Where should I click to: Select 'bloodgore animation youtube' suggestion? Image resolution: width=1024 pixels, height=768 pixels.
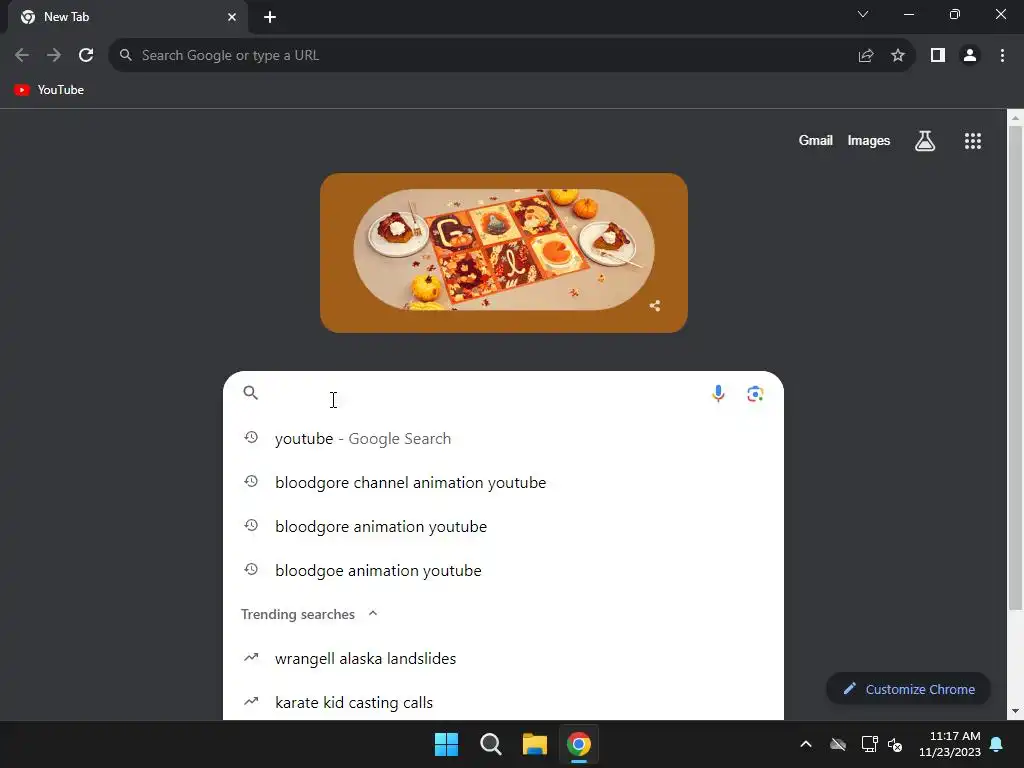504,526
